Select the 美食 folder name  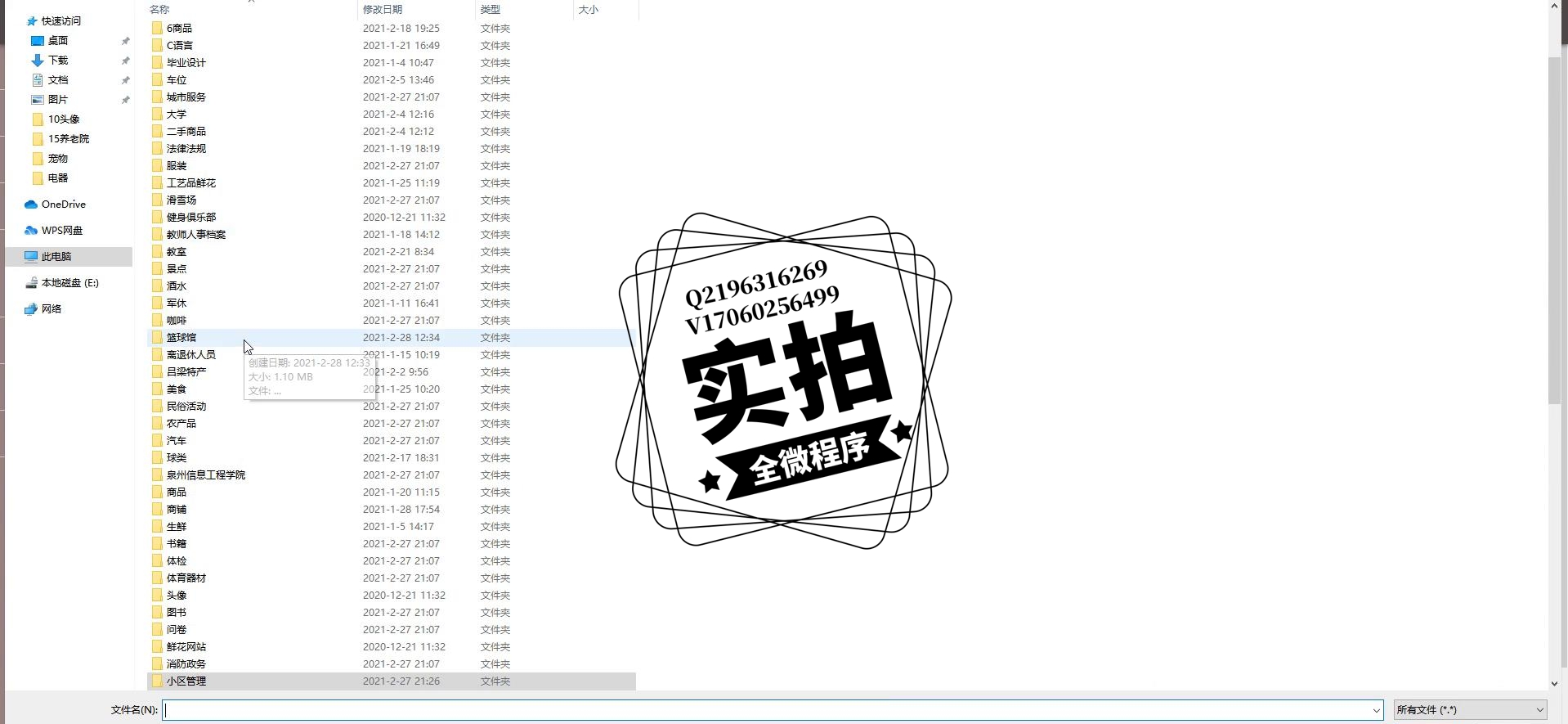tap(176, 389)
